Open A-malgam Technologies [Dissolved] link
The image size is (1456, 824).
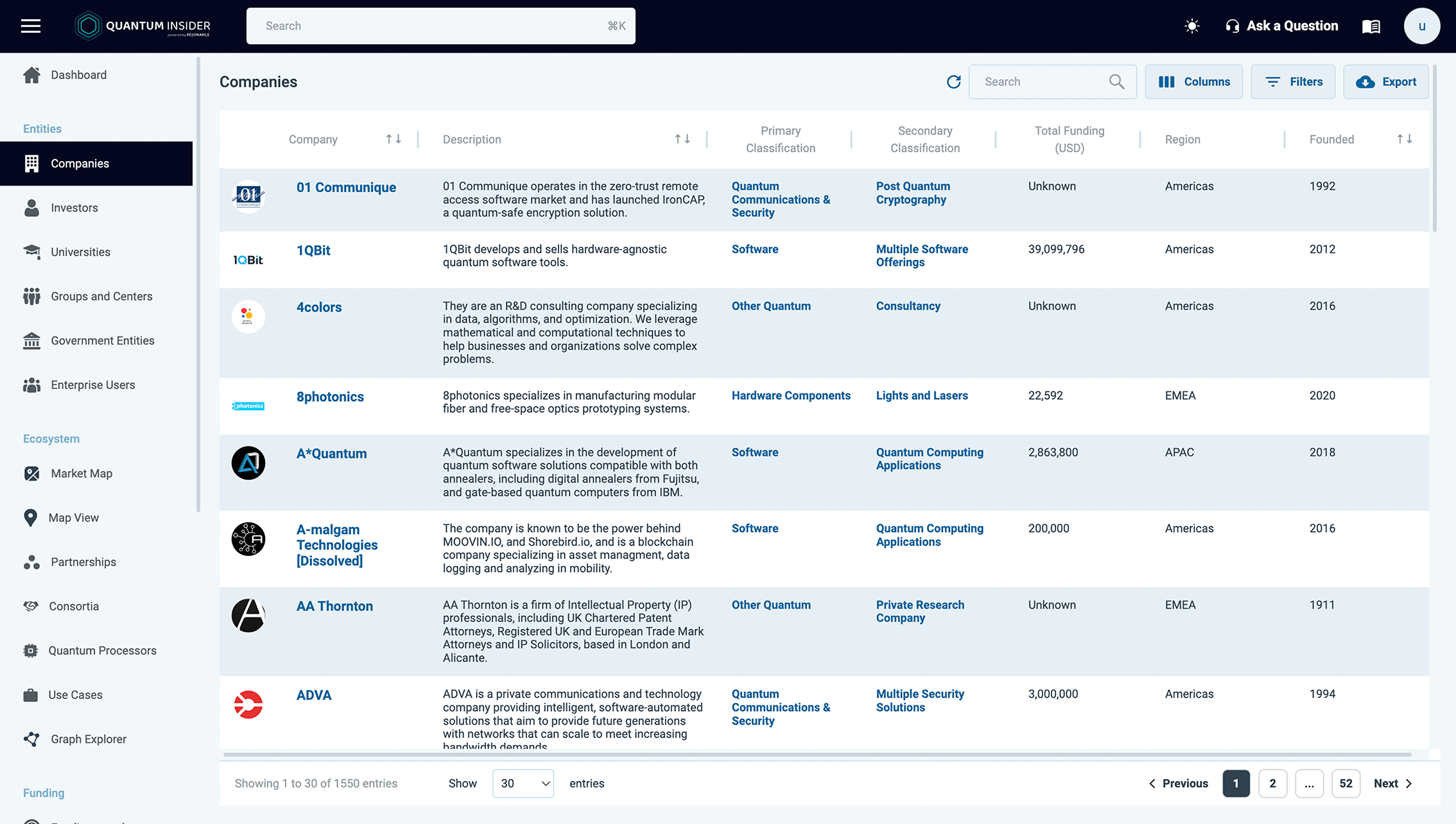pyautogui.click(x=337, y=545)
